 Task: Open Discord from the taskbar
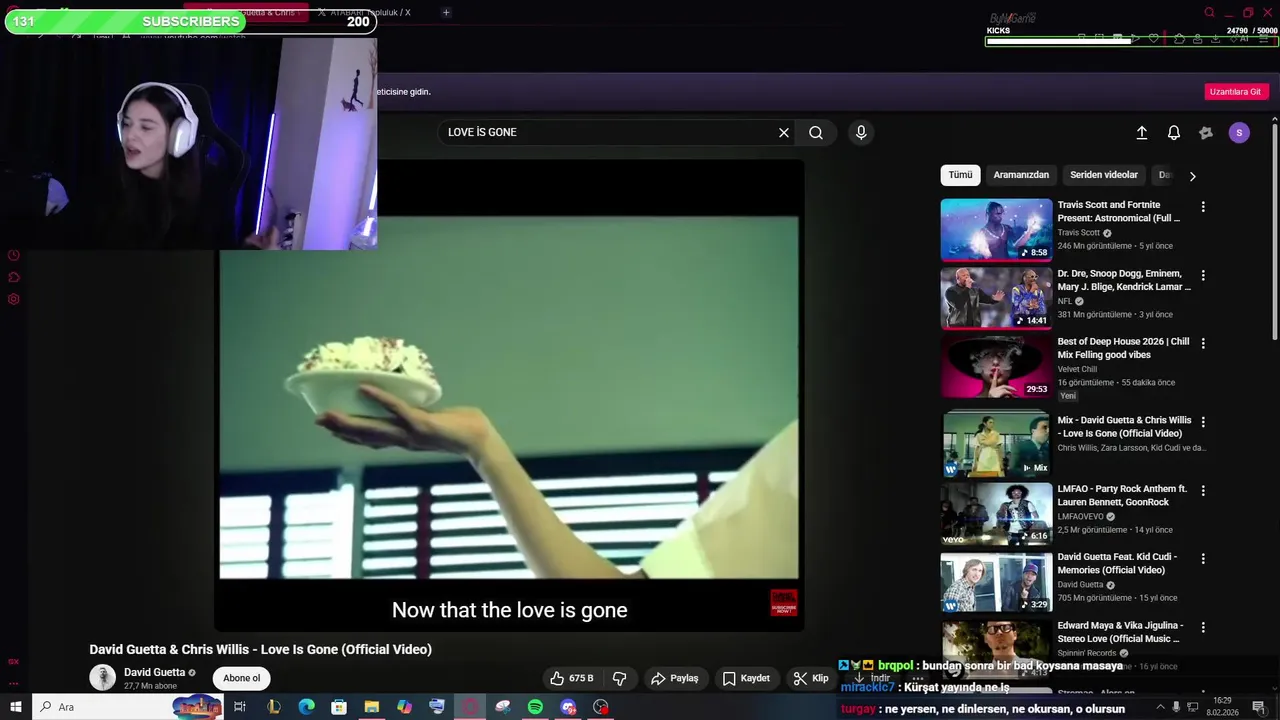coord(568,707)
